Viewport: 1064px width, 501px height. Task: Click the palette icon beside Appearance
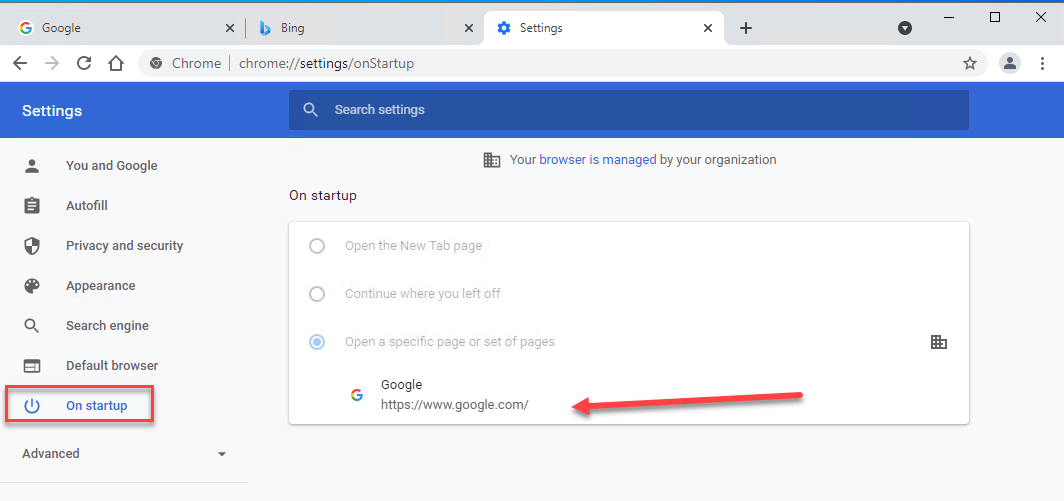pos(32,286)
